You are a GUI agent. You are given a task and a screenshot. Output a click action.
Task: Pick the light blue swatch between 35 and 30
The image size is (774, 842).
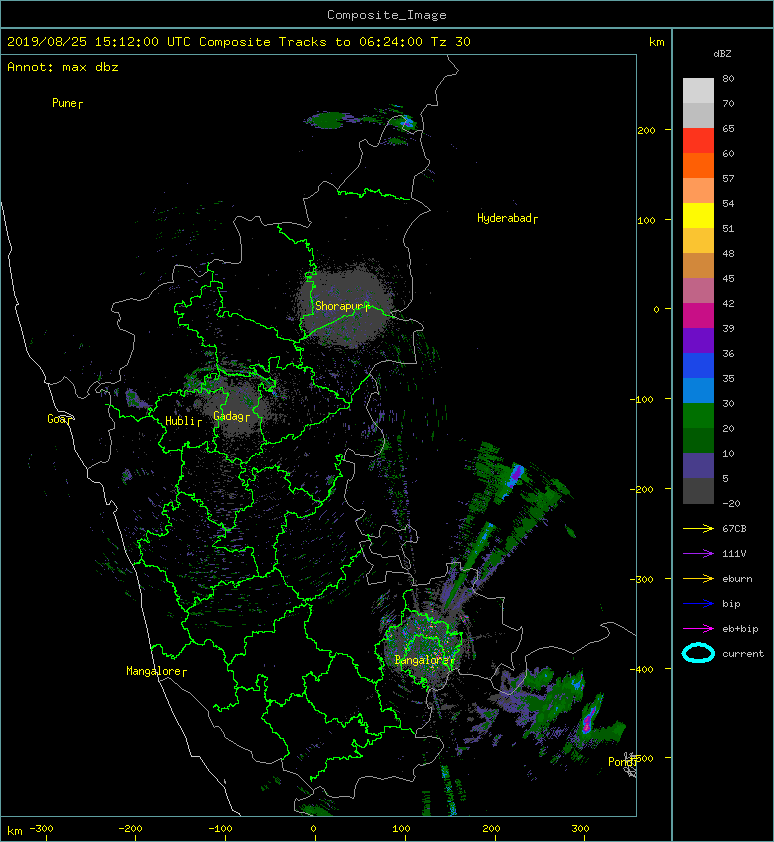(698, 391)
